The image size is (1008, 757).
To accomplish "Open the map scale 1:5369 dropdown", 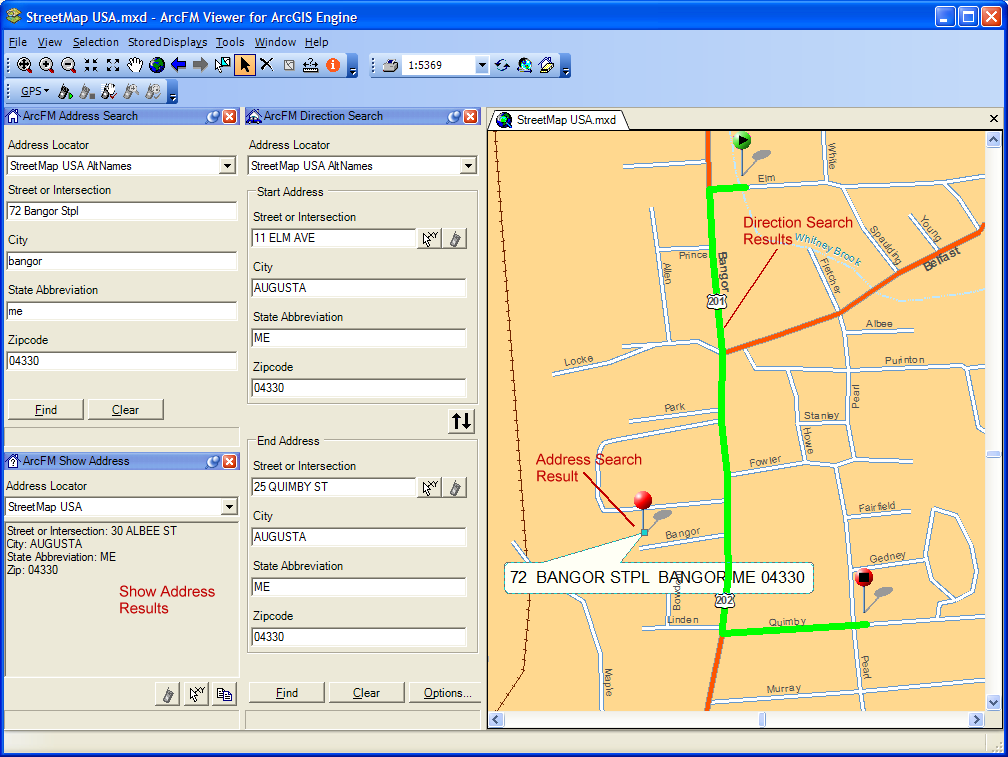I will pos(481,66).
